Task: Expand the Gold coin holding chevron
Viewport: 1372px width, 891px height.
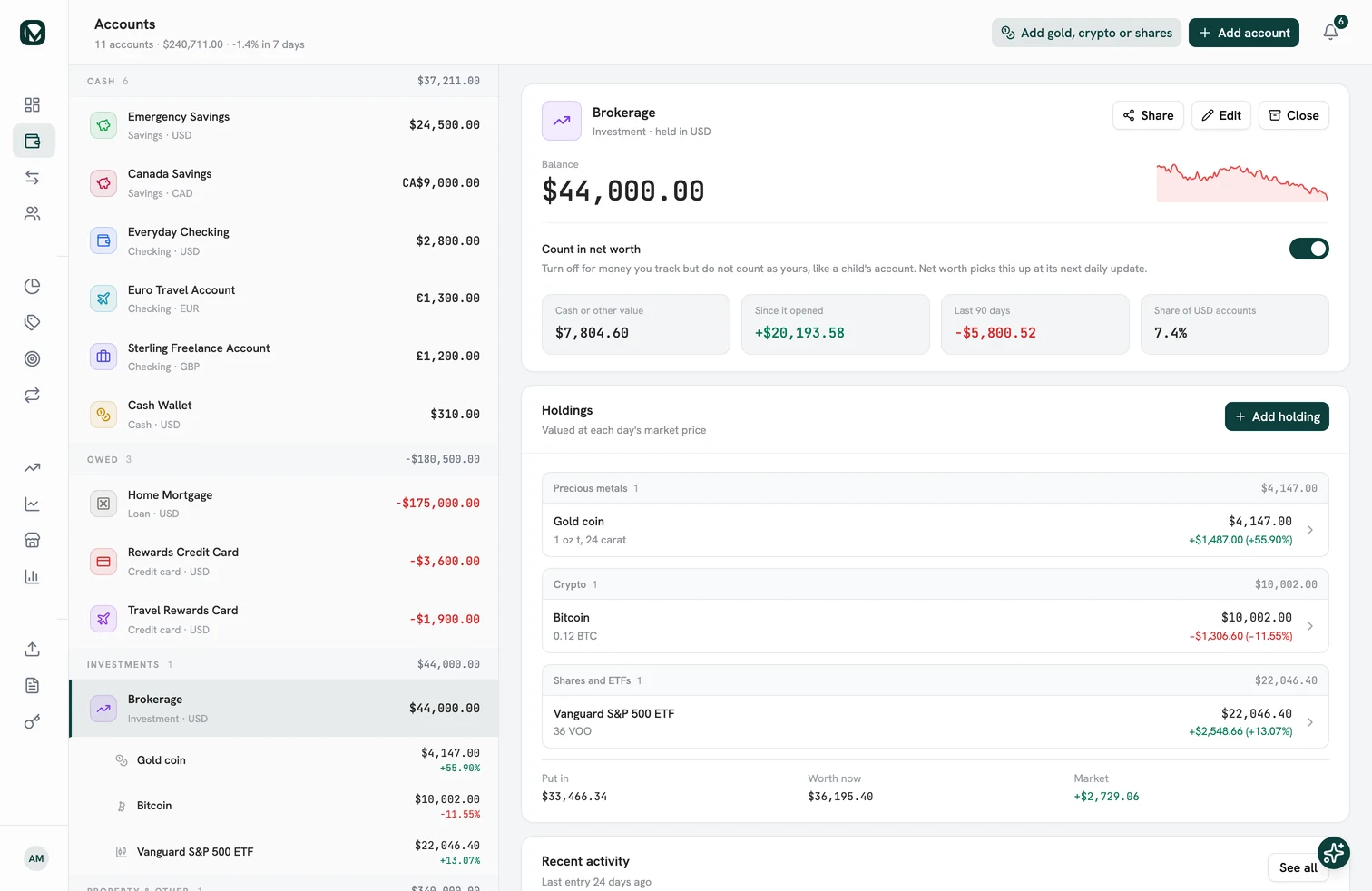Action: tap(1310, 530)
